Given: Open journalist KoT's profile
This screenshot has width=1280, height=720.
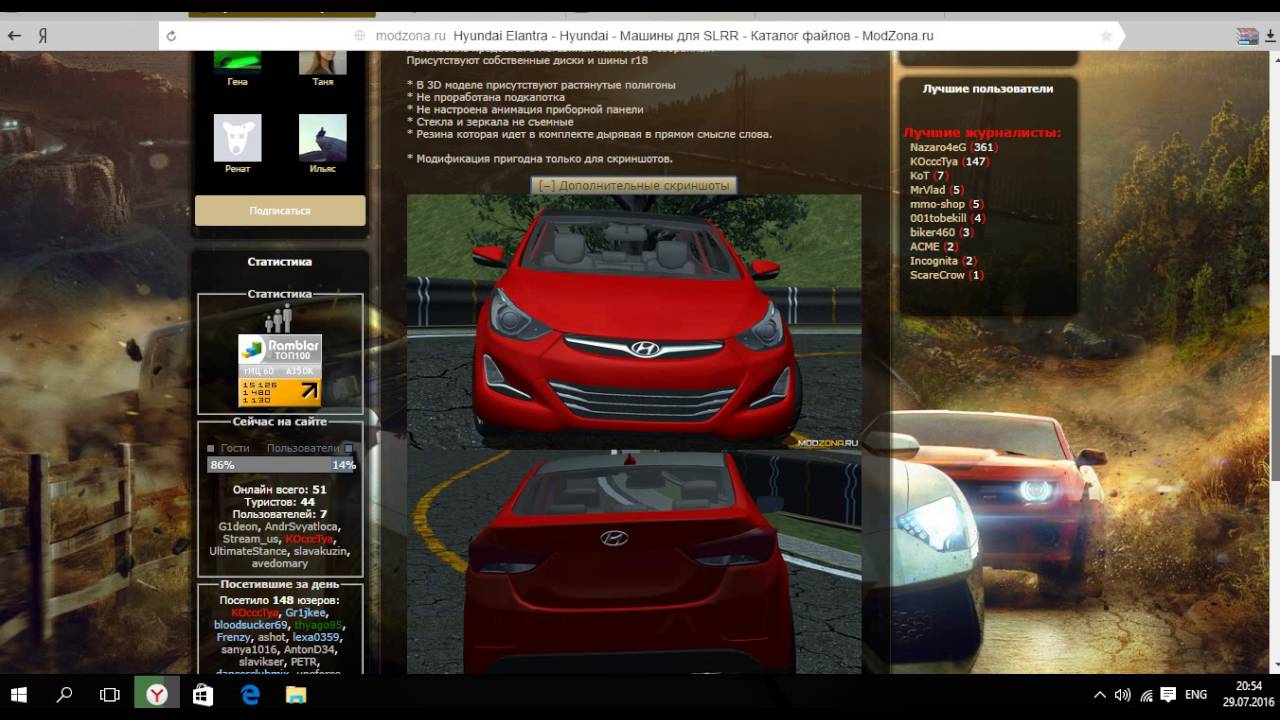Looking at the screenshot, I should [920, 176].
